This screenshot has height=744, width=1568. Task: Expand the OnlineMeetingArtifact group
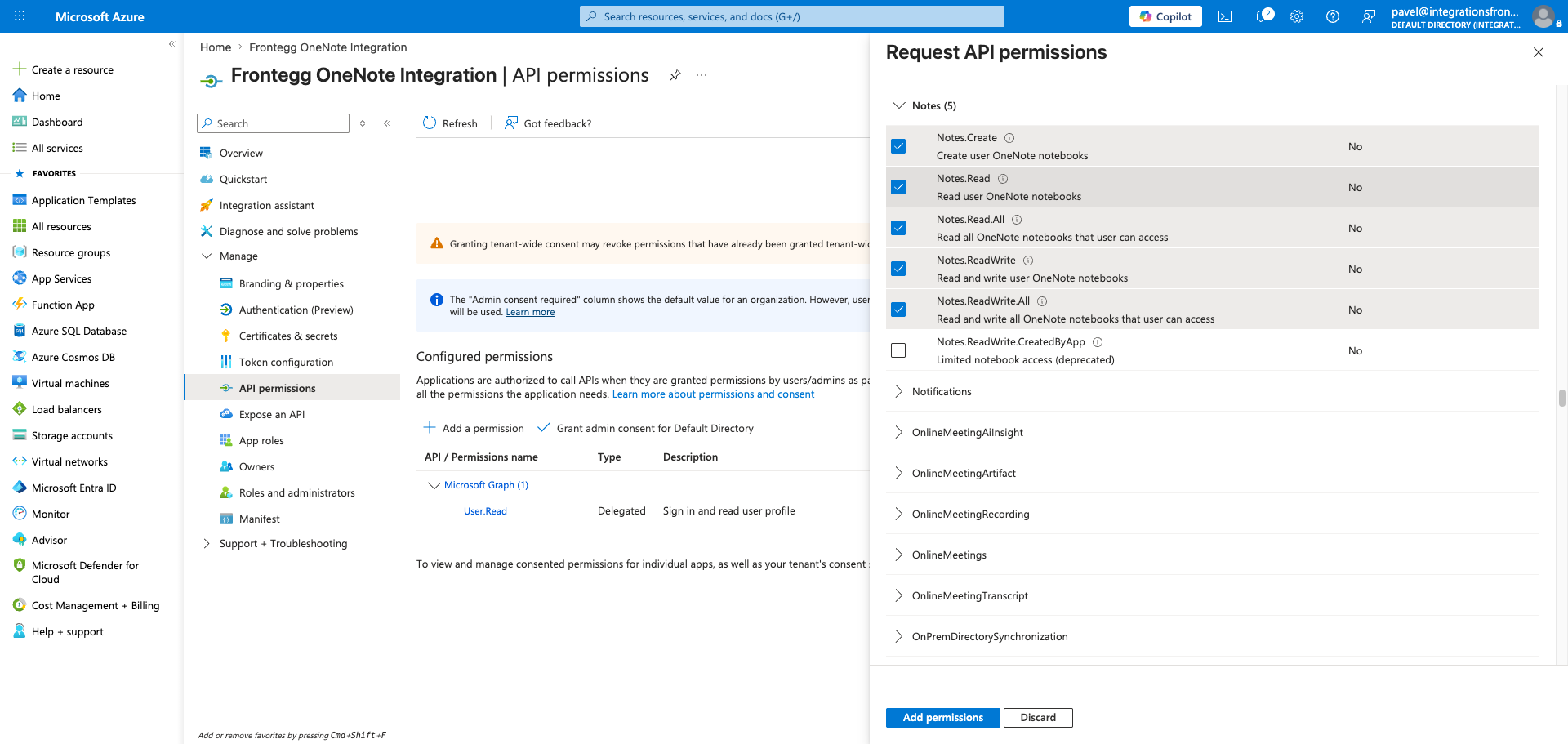tap(899, 473)
